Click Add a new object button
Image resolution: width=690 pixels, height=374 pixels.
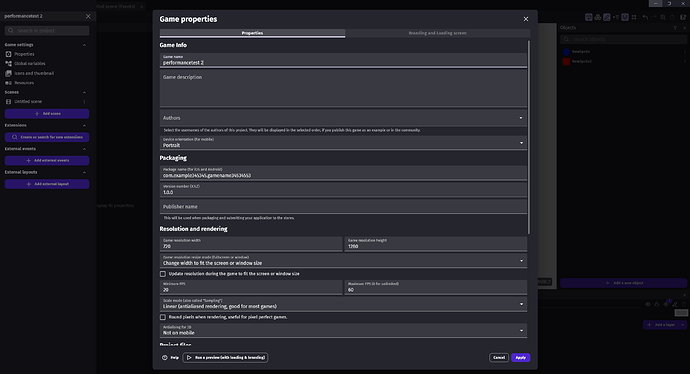[x=624, y=283]
